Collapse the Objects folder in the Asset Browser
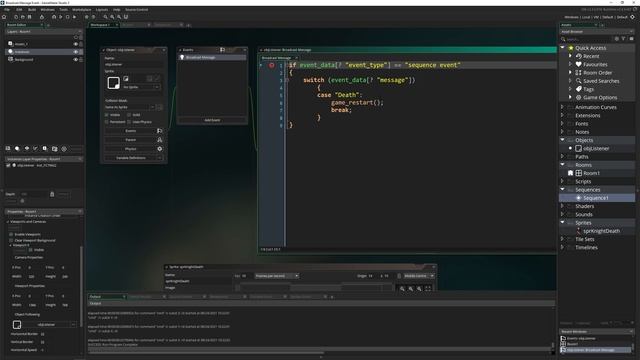Screen dimensions: 640x360 pyautogui.click(x=562, y=140)
